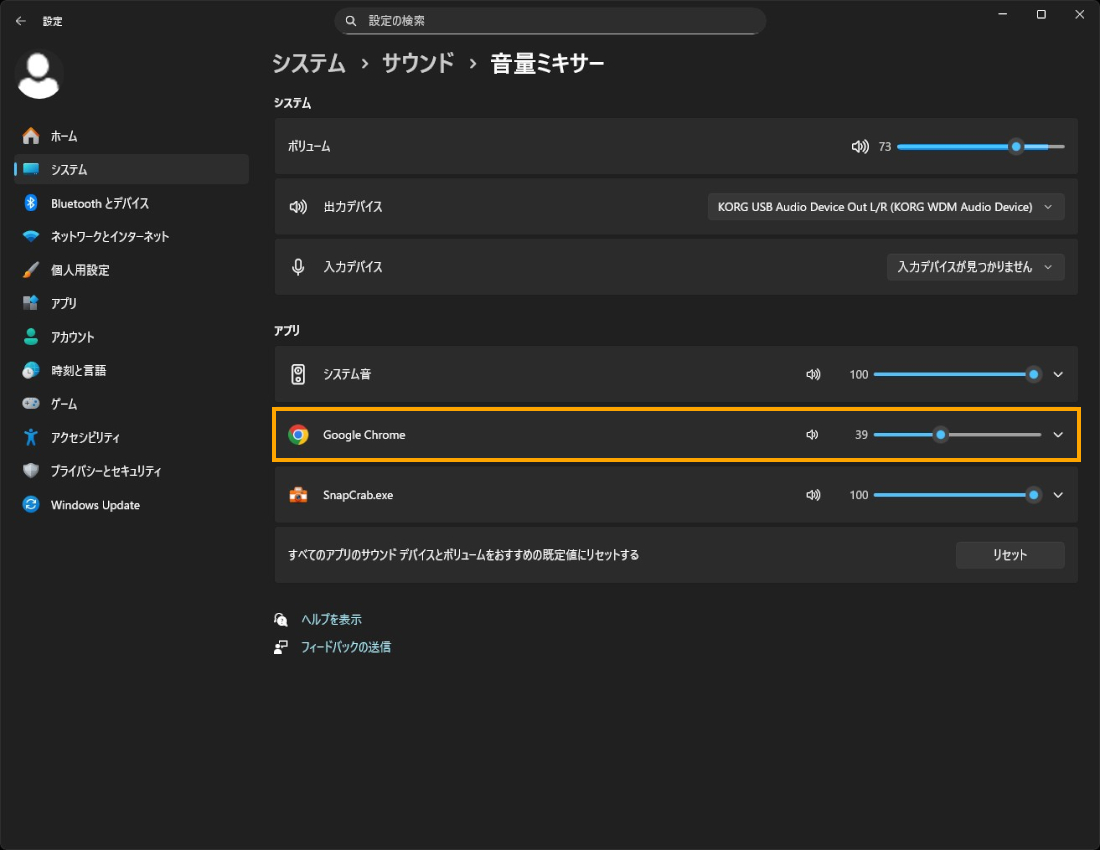
Task: Click the ヘルプを表示 help icon
Action: (x=281, y=619)
